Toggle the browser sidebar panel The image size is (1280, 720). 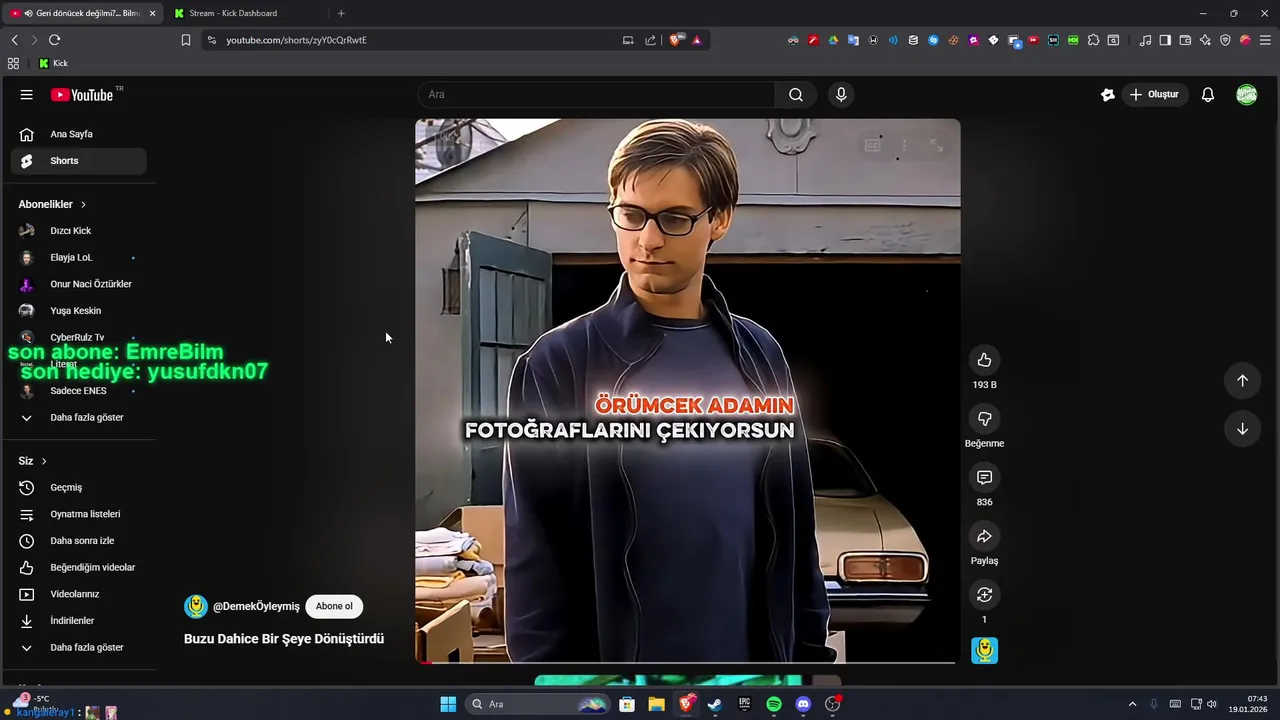point(1165,40)
